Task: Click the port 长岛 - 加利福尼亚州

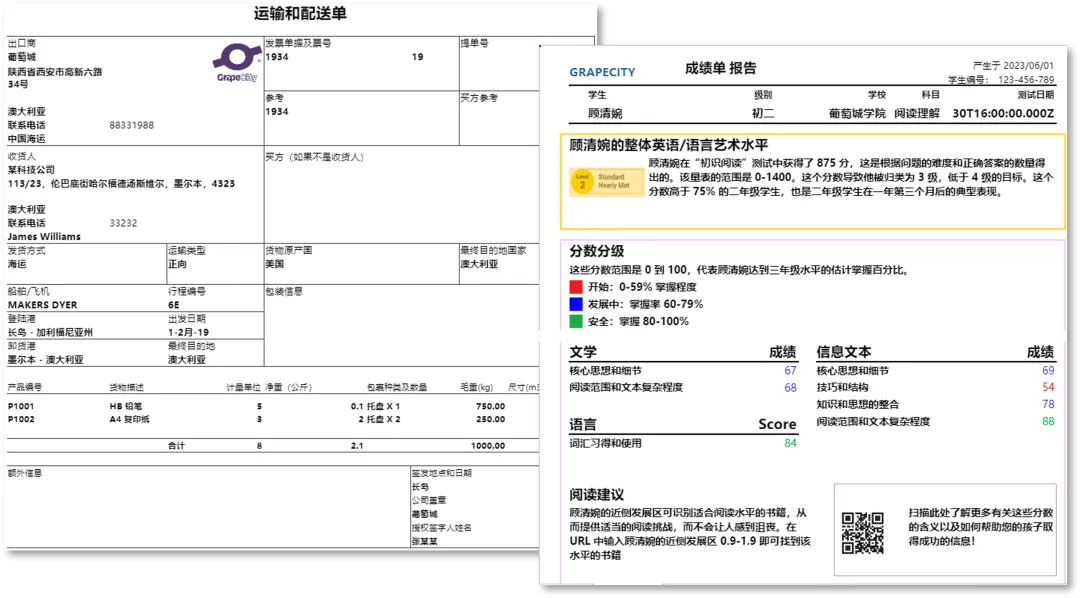Action: point(50,332)
